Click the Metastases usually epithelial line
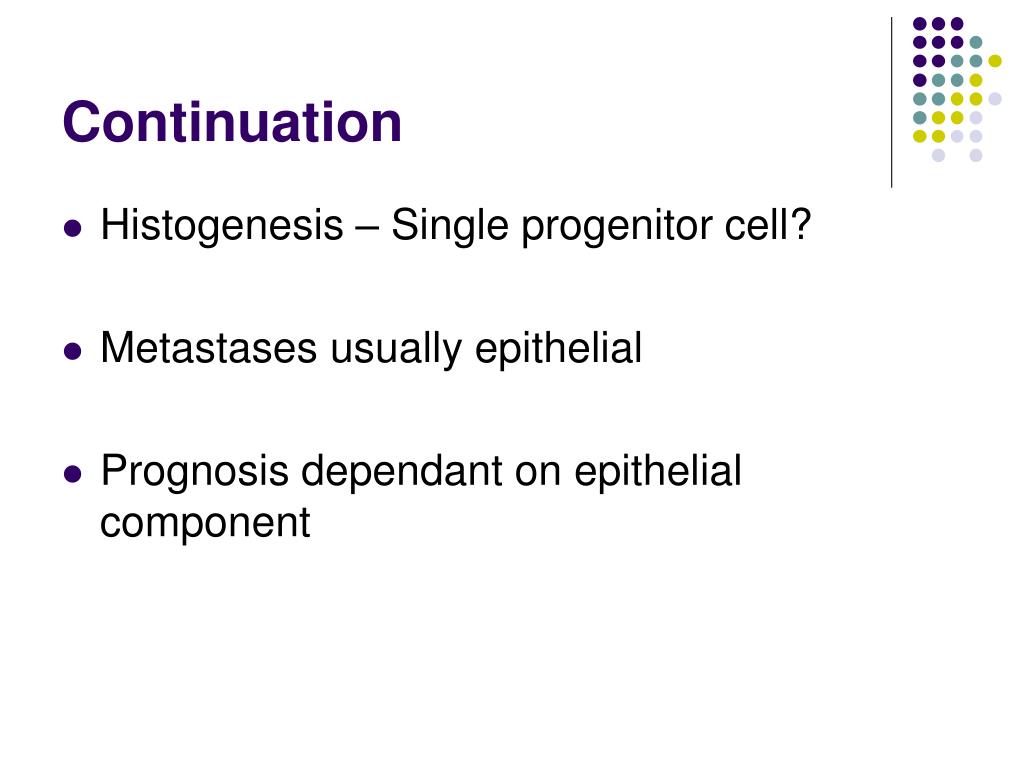The image size is (1024, 768). tap(371, 349)
